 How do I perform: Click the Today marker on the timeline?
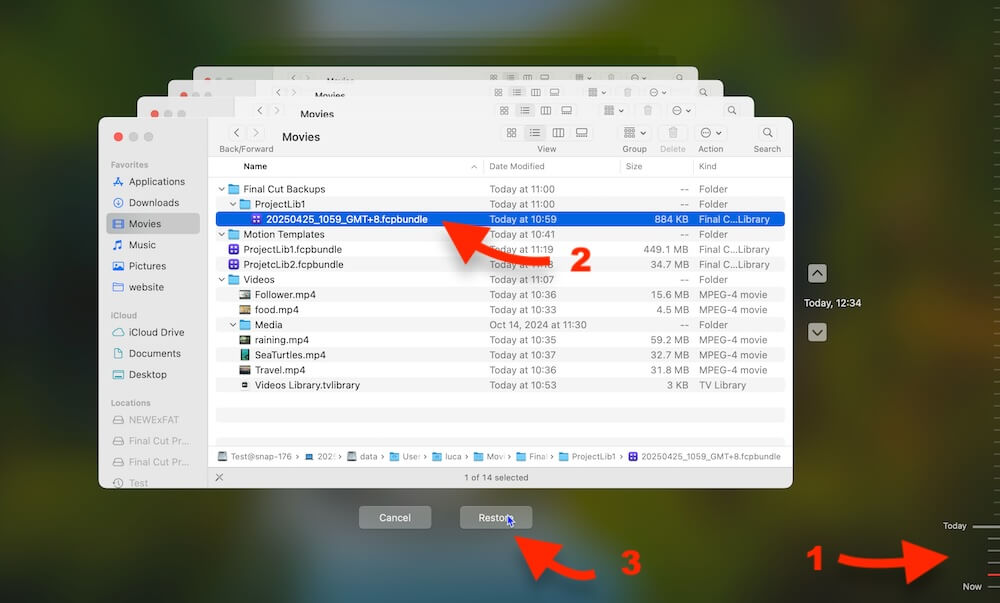(954, 525)
